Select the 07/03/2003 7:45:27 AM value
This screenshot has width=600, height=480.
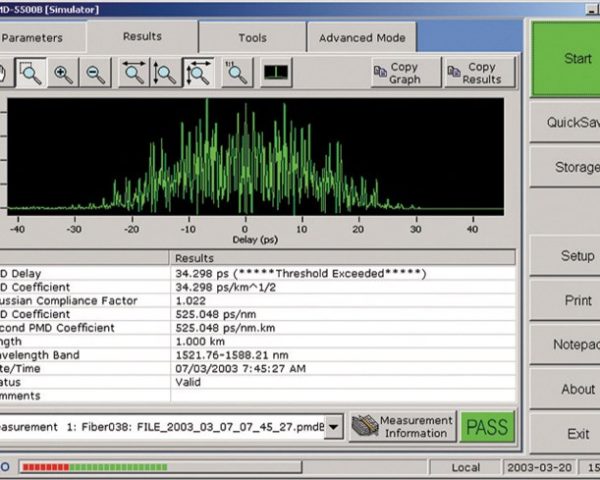240,369
